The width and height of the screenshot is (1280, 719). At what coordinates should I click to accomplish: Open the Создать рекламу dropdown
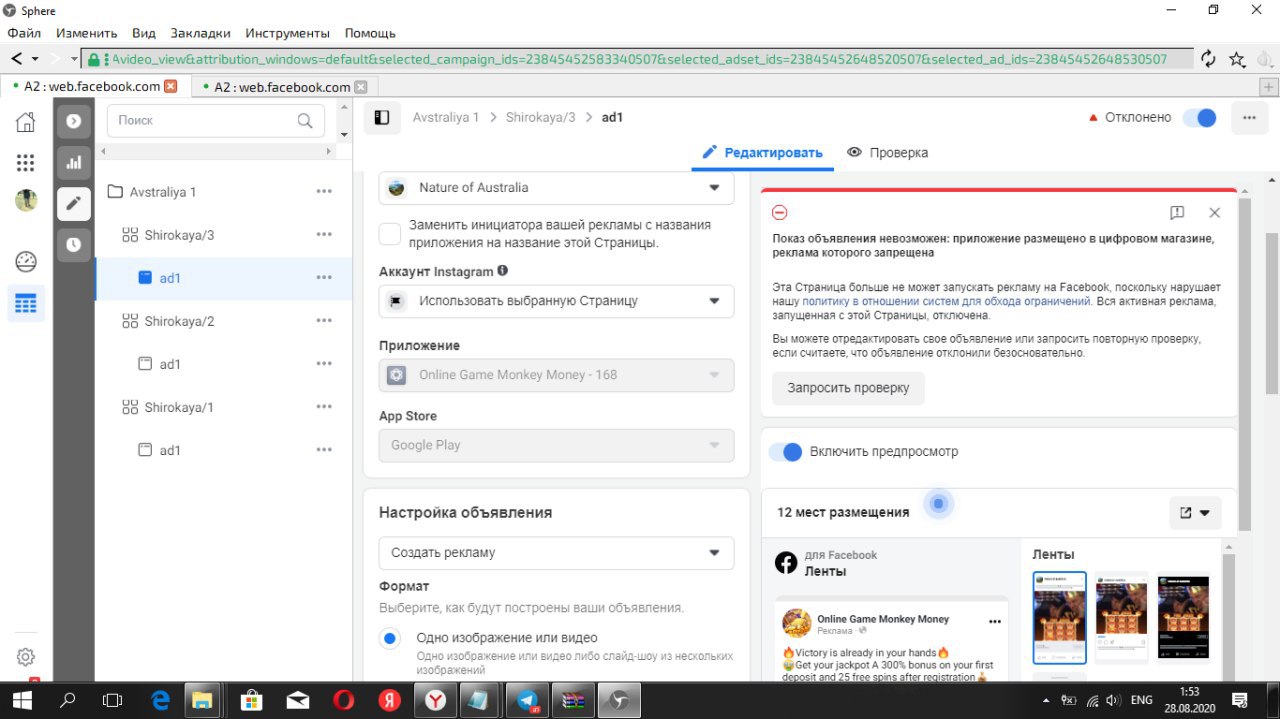pyautogui.click(x=556, y=553)
